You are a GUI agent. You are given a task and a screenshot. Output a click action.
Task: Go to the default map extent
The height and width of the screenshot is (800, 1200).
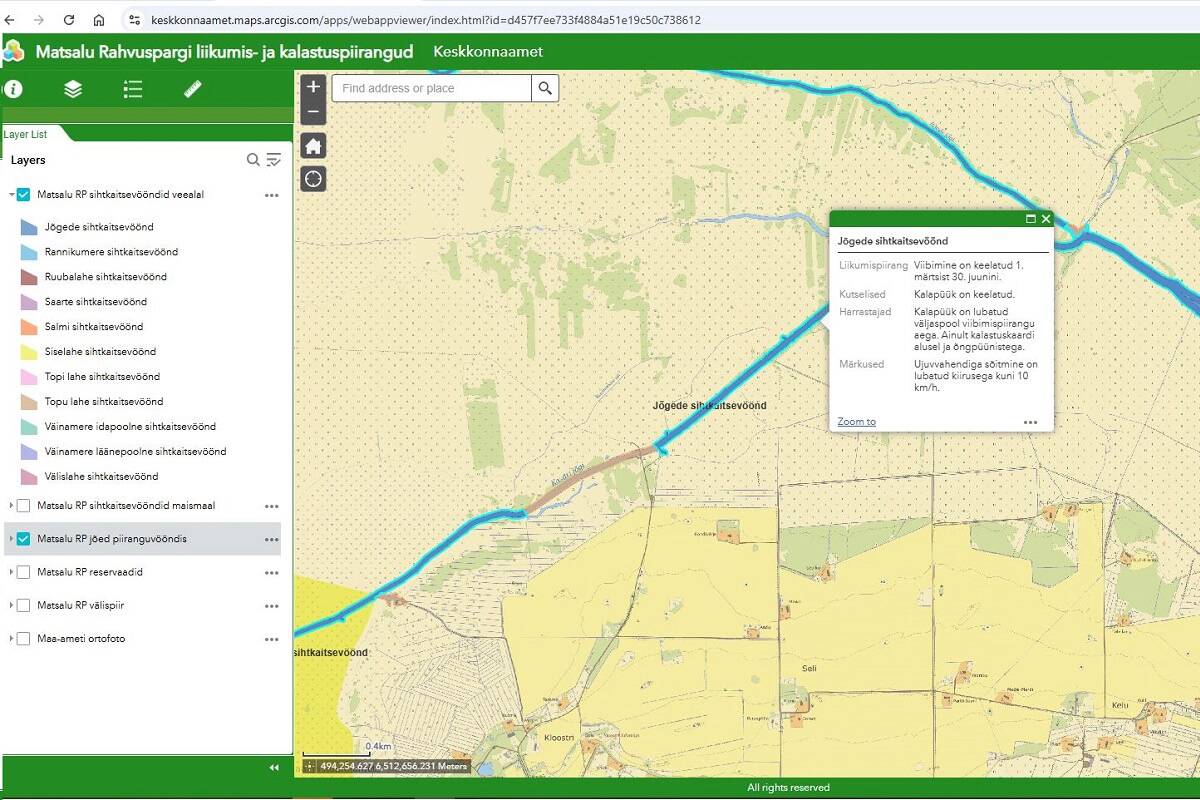coord(313,146)
